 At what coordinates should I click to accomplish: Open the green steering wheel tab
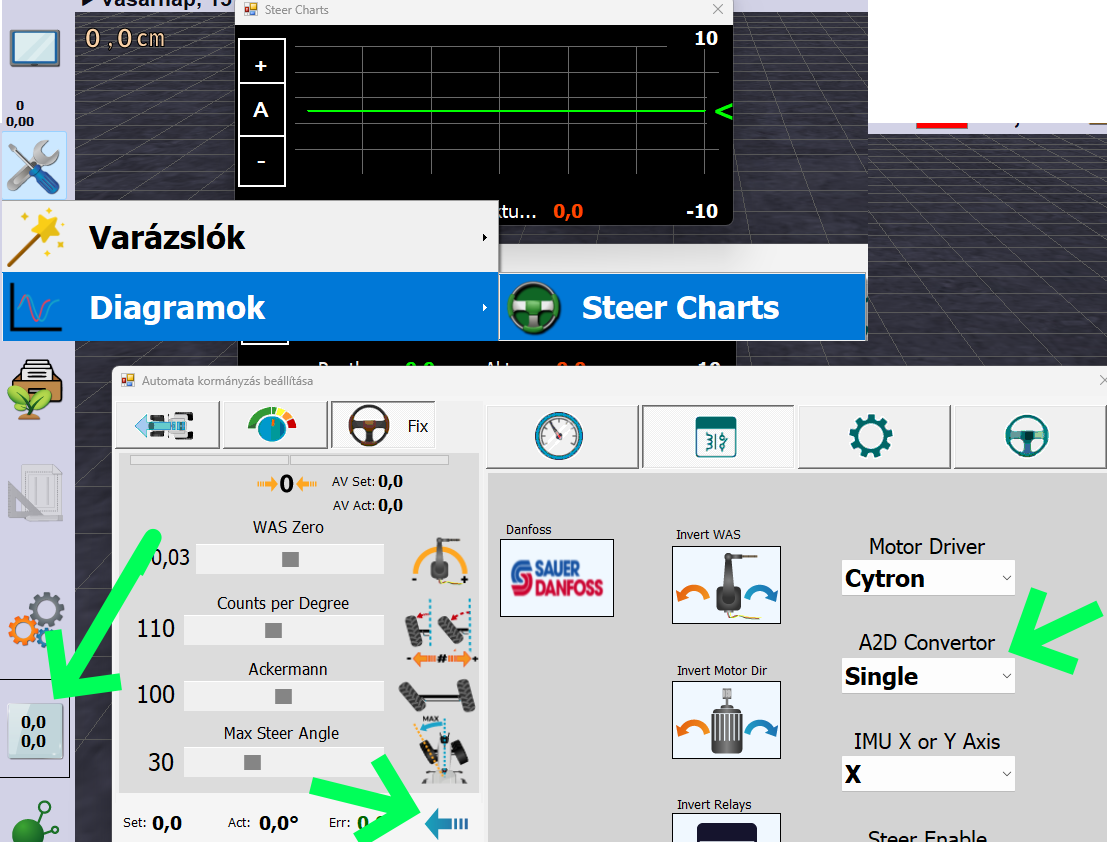pyautogui.click(x=1027, y=436)
